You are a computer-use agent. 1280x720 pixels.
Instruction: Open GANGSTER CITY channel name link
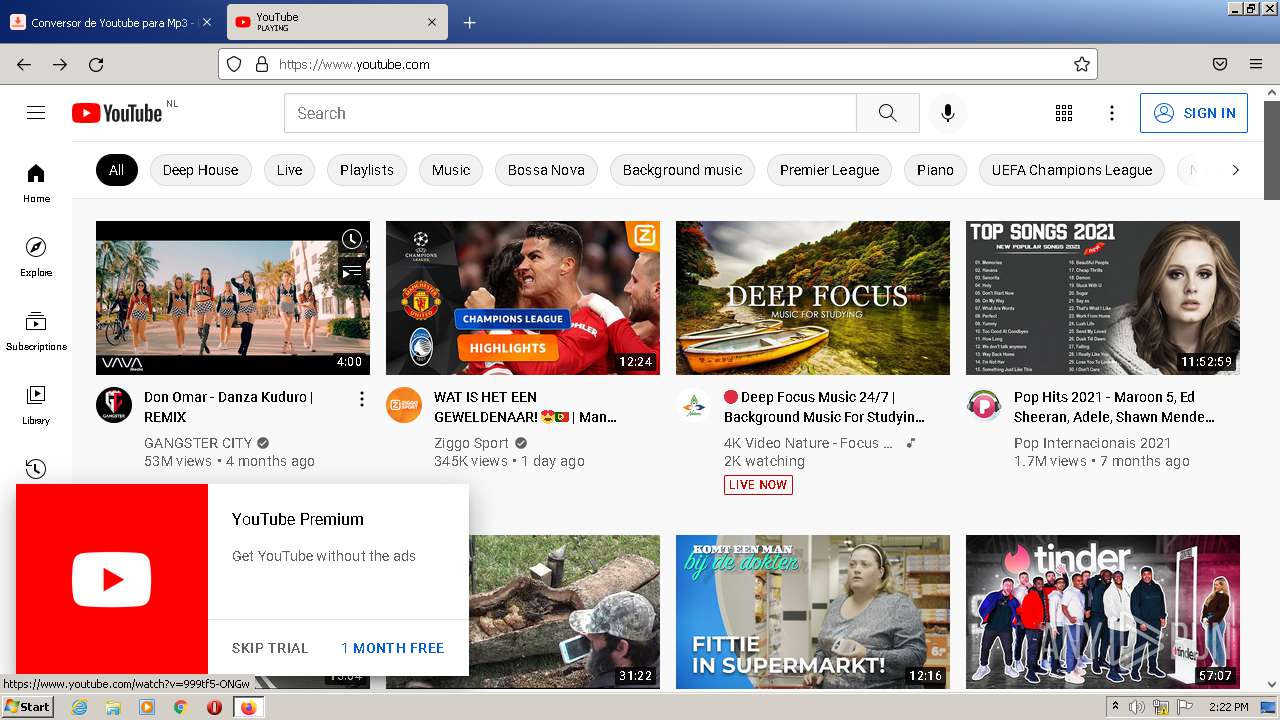point(198,443)
